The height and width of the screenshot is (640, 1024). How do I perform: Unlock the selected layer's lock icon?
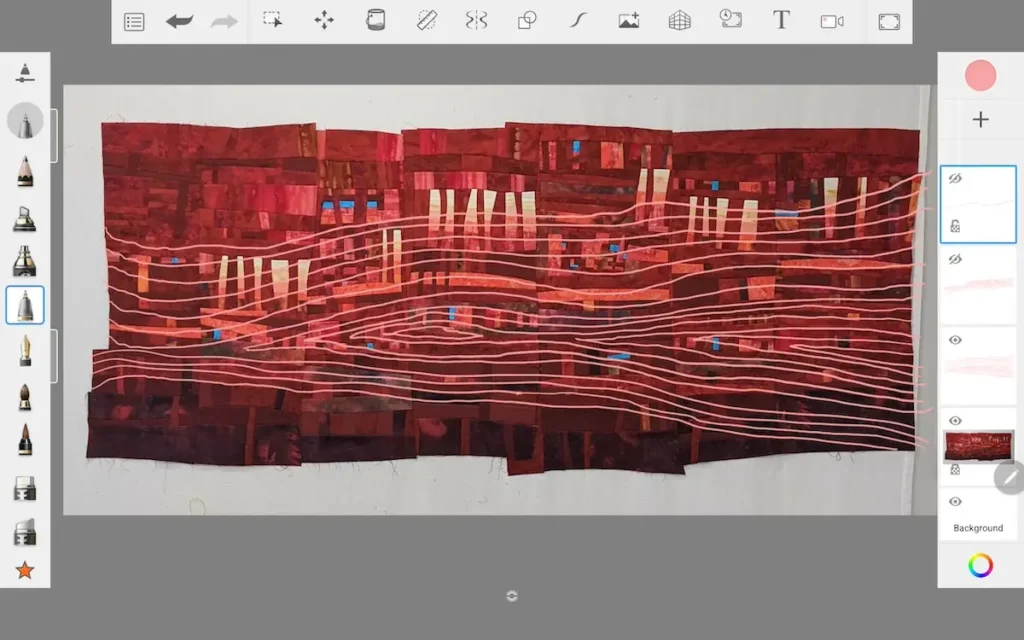tap(956, 227)
